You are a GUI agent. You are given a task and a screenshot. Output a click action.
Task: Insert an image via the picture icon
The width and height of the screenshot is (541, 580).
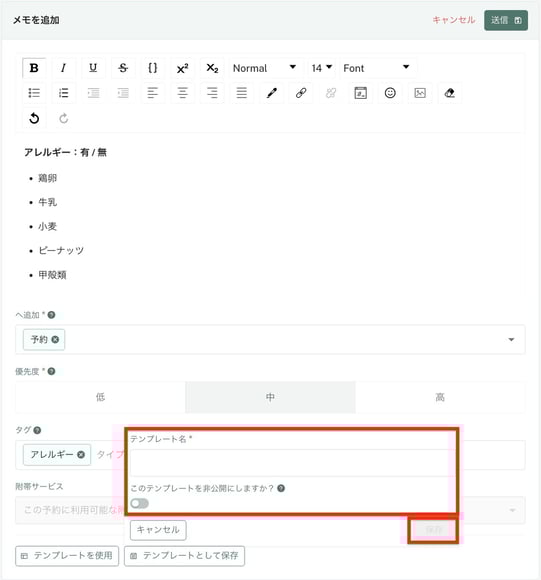(x=420, y=93)
